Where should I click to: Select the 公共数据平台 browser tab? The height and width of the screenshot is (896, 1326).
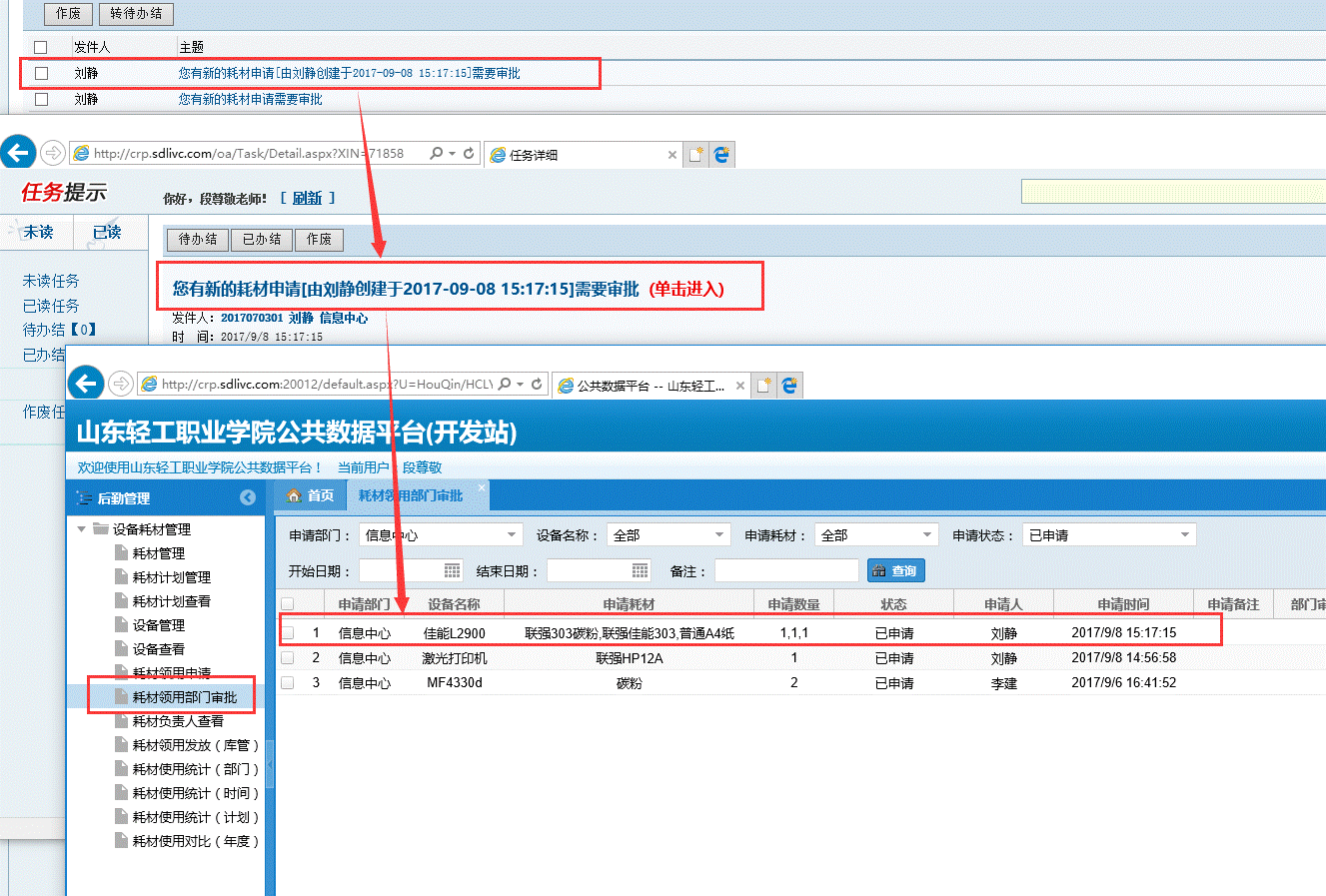pos(650,386)
